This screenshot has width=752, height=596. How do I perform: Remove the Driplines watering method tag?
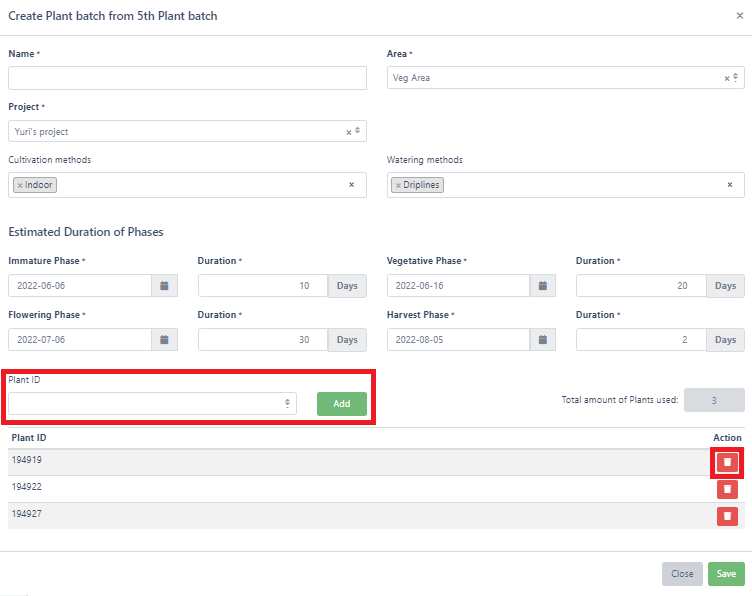coord(398,186)
